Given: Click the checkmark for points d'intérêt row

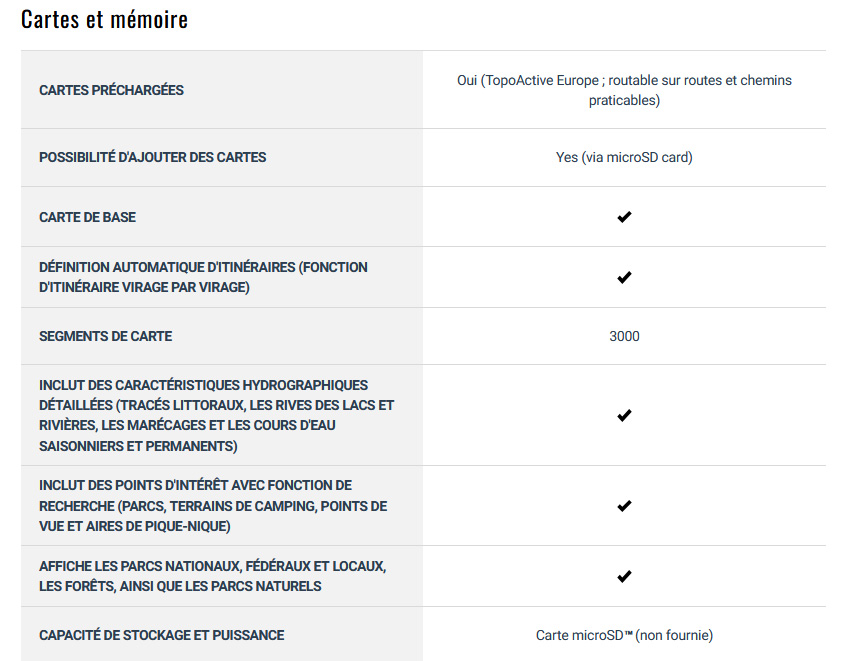Looking at the screenshot, I should [624, 506].
